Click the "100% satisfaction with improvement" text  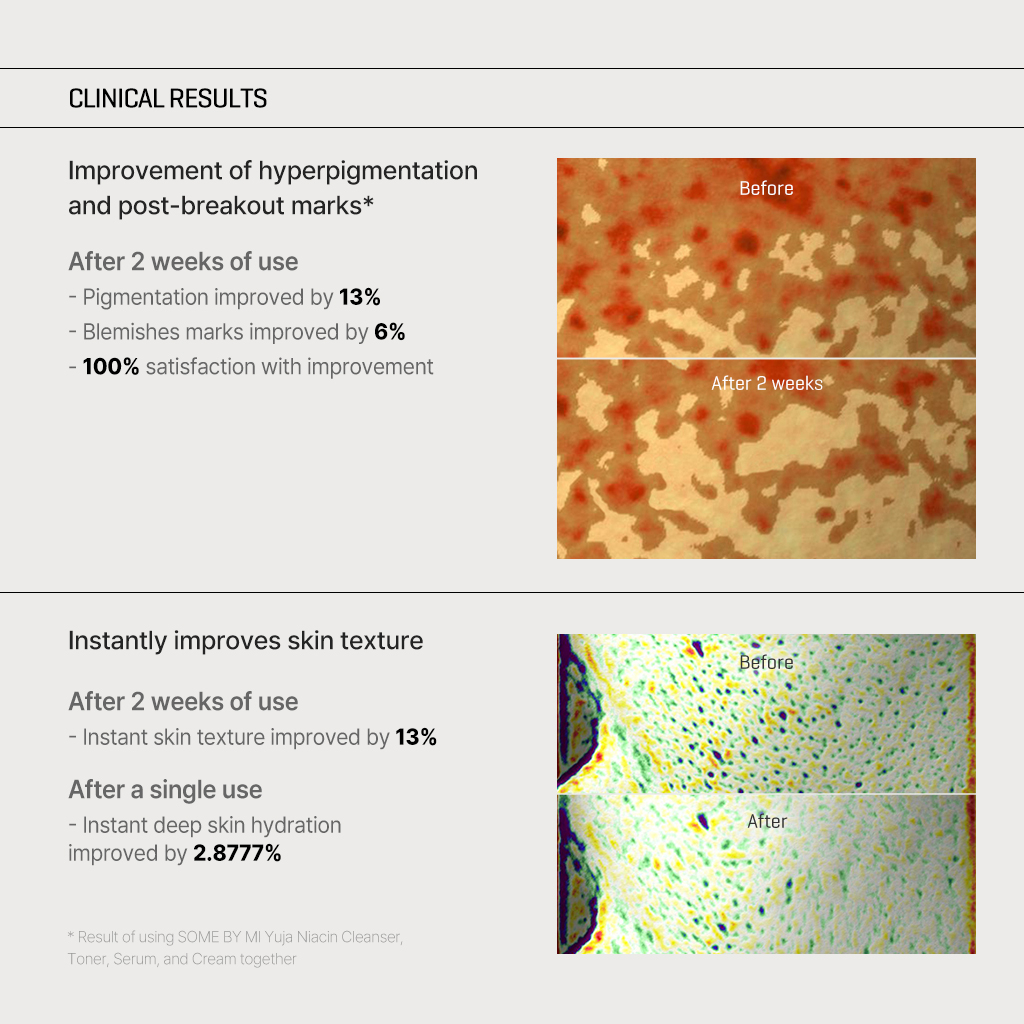[x=257, y=367]
